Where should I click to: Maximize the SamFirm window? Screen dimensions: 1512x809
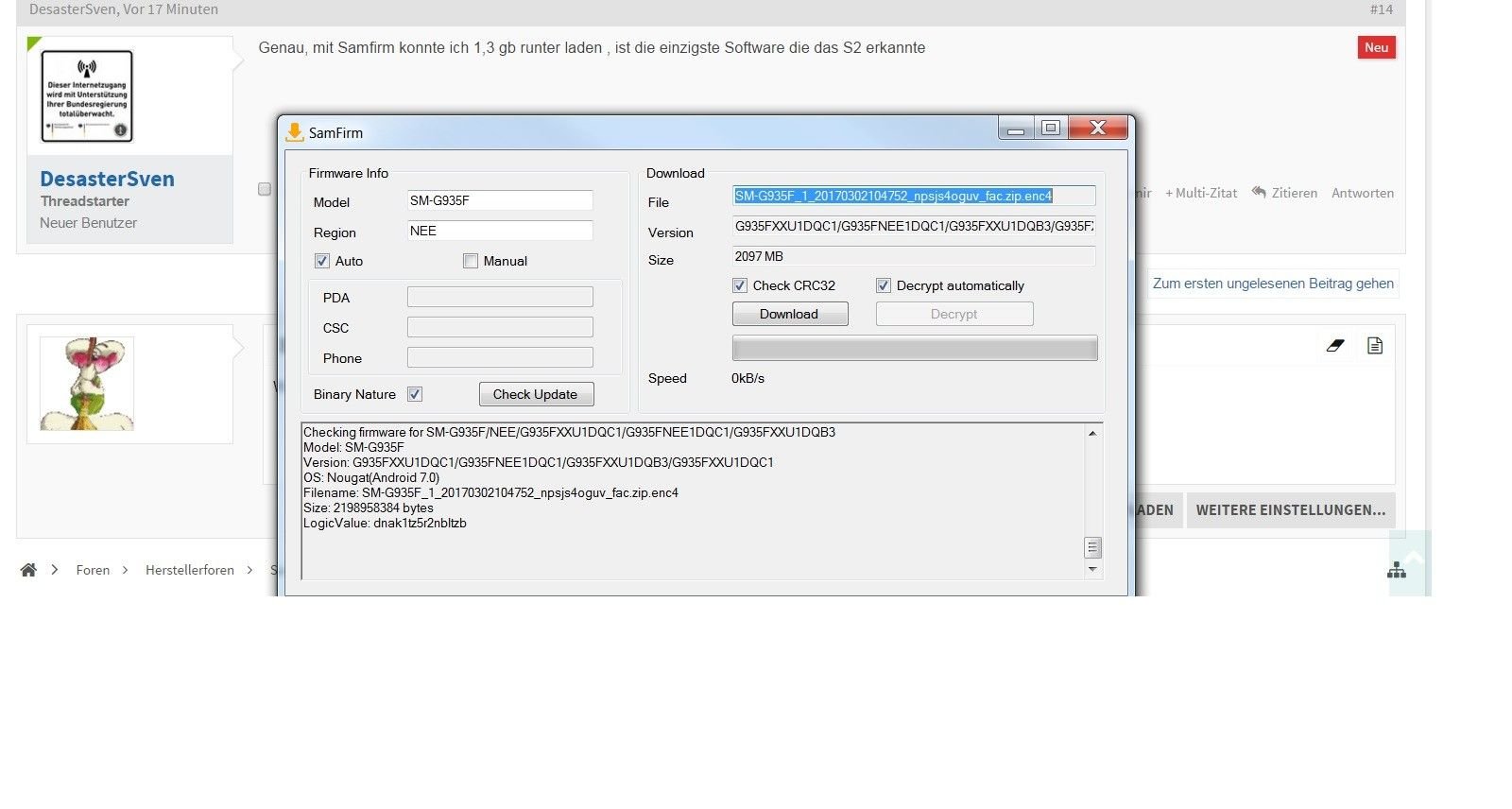coord(1051,128)
